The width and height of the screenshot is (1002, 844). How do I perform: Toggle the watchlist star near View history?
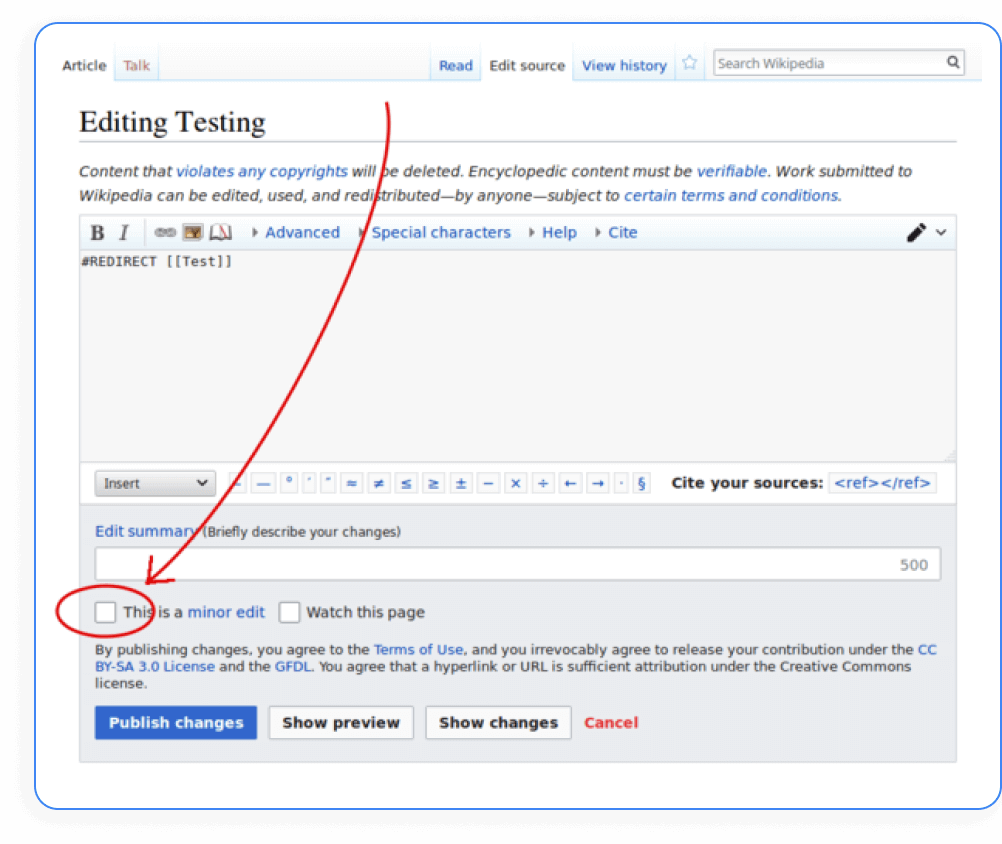click(x=689, y=62)
